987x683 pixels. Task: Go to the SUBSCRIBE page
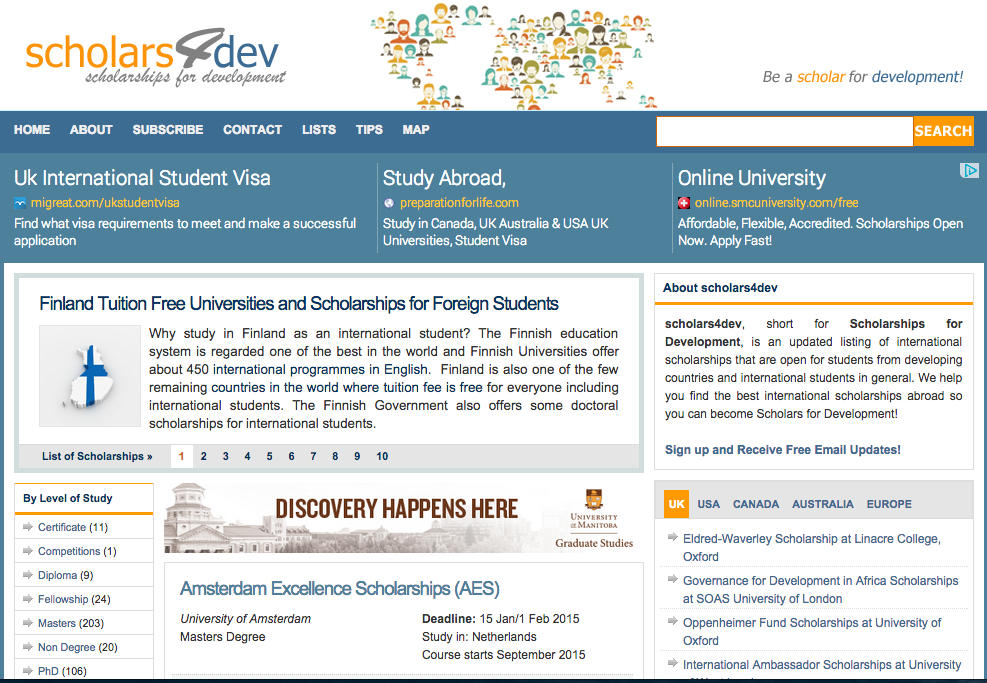[x=168, y=130]
